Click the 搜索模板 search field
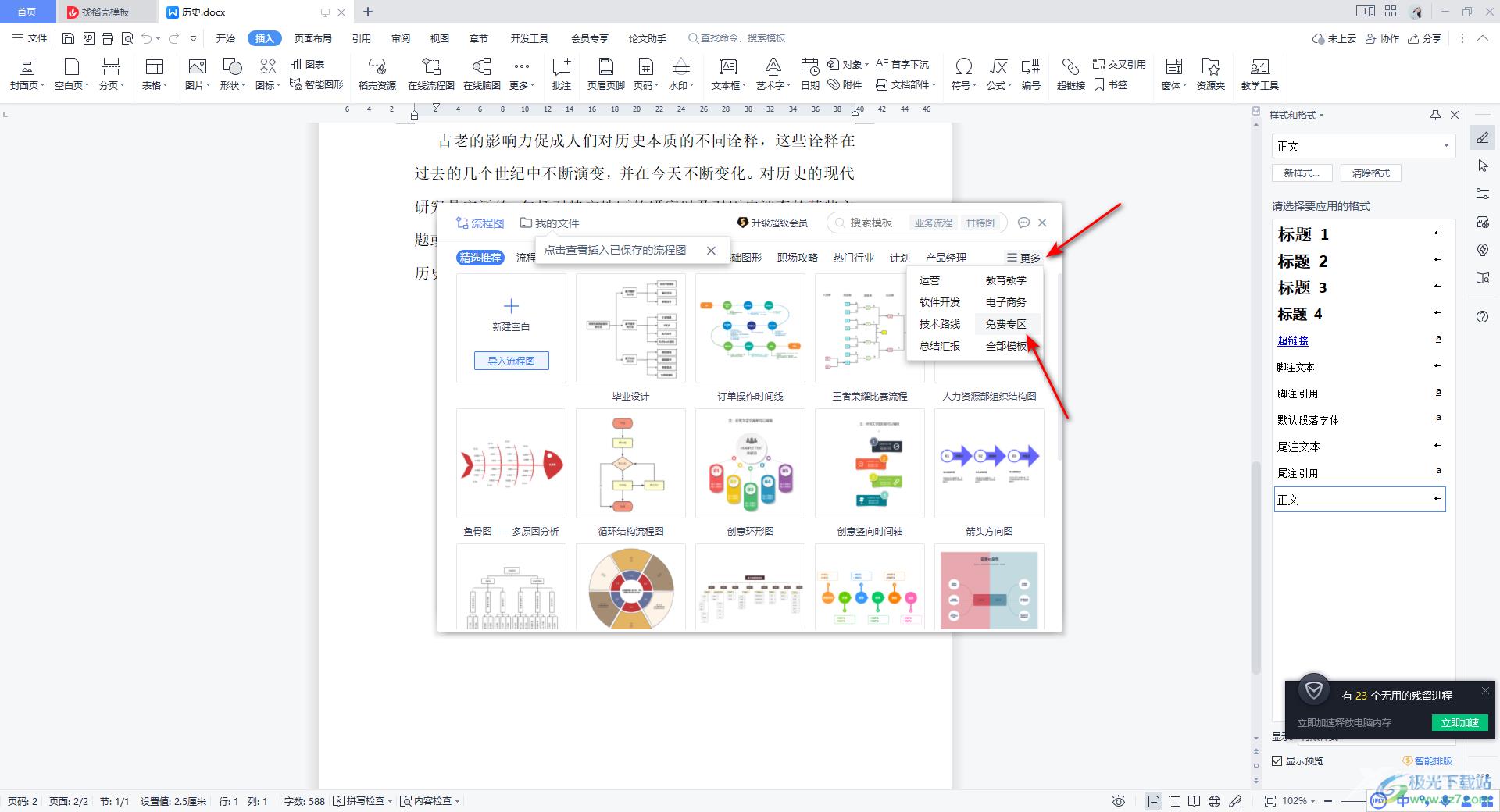This screenshot has height=812, width=1500. pos(871,223)
